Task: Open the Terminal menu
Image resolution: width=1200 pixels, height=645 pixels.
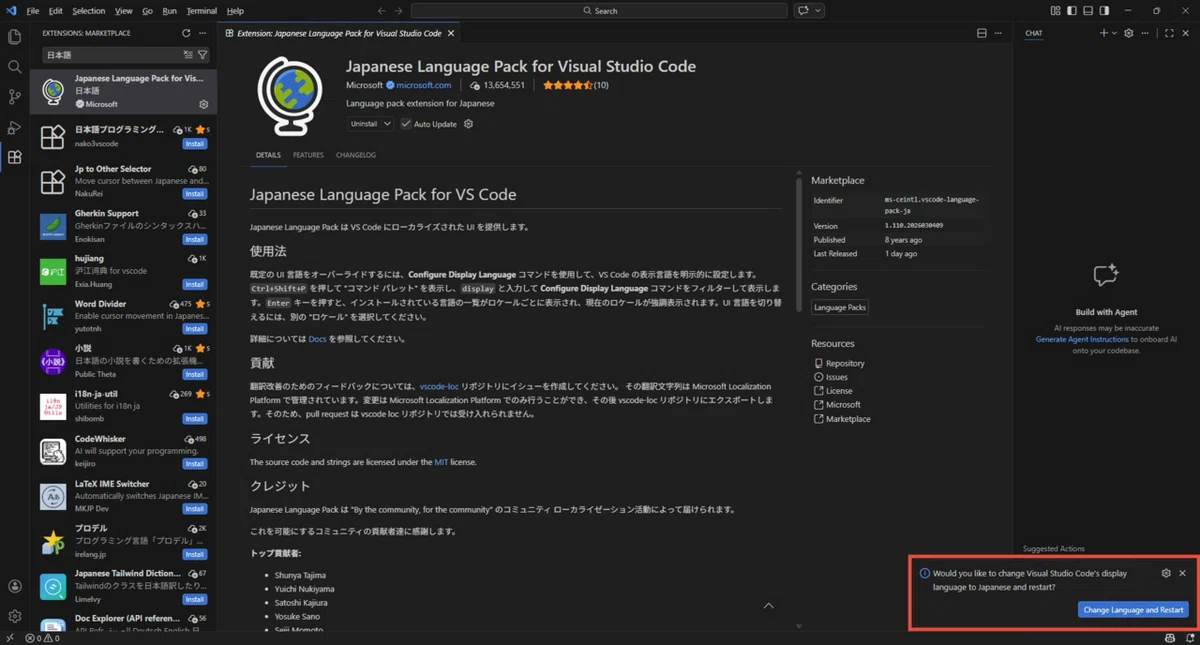Action: [201, 11]
